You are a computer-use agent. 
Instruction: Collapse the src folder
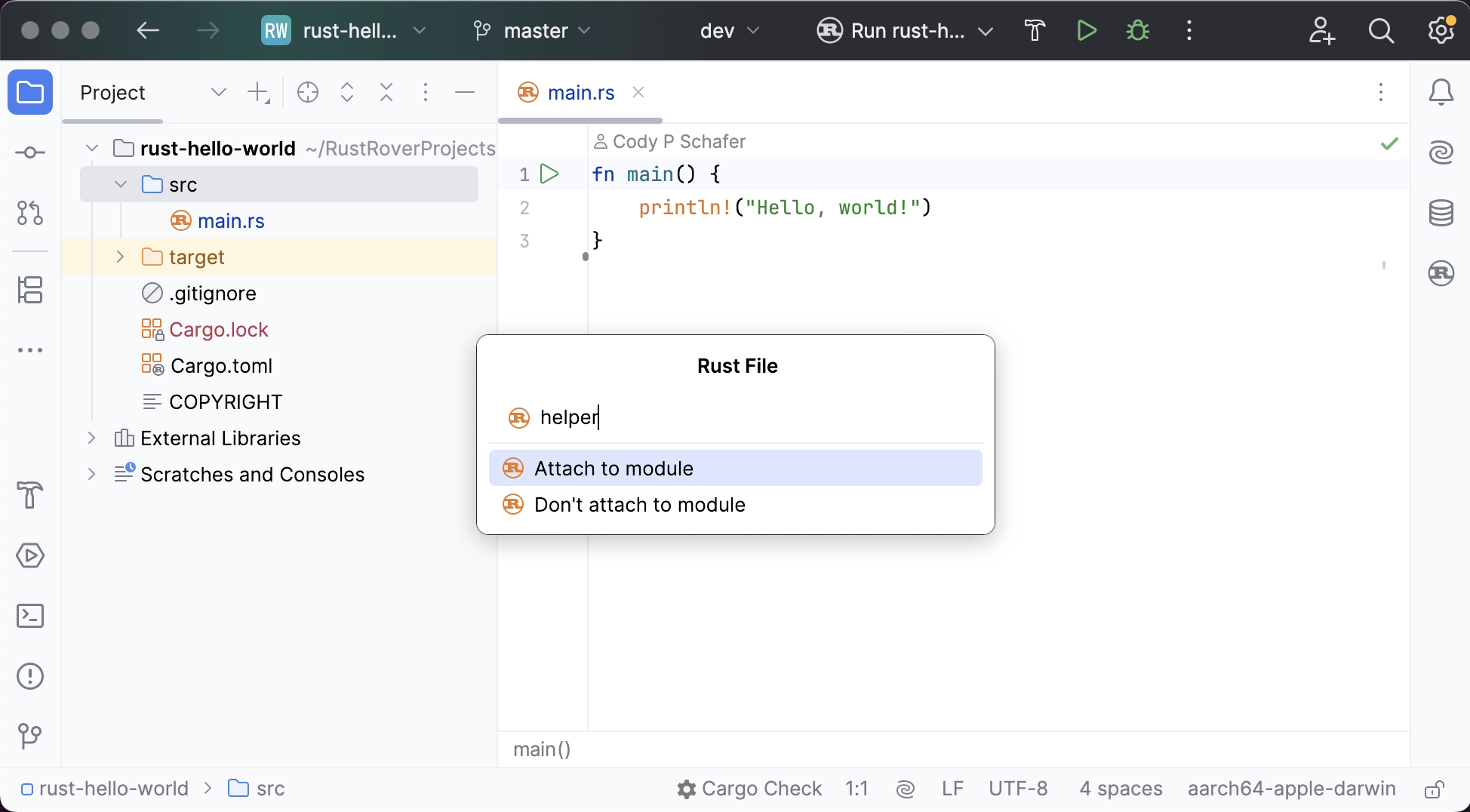pos(119,183)
